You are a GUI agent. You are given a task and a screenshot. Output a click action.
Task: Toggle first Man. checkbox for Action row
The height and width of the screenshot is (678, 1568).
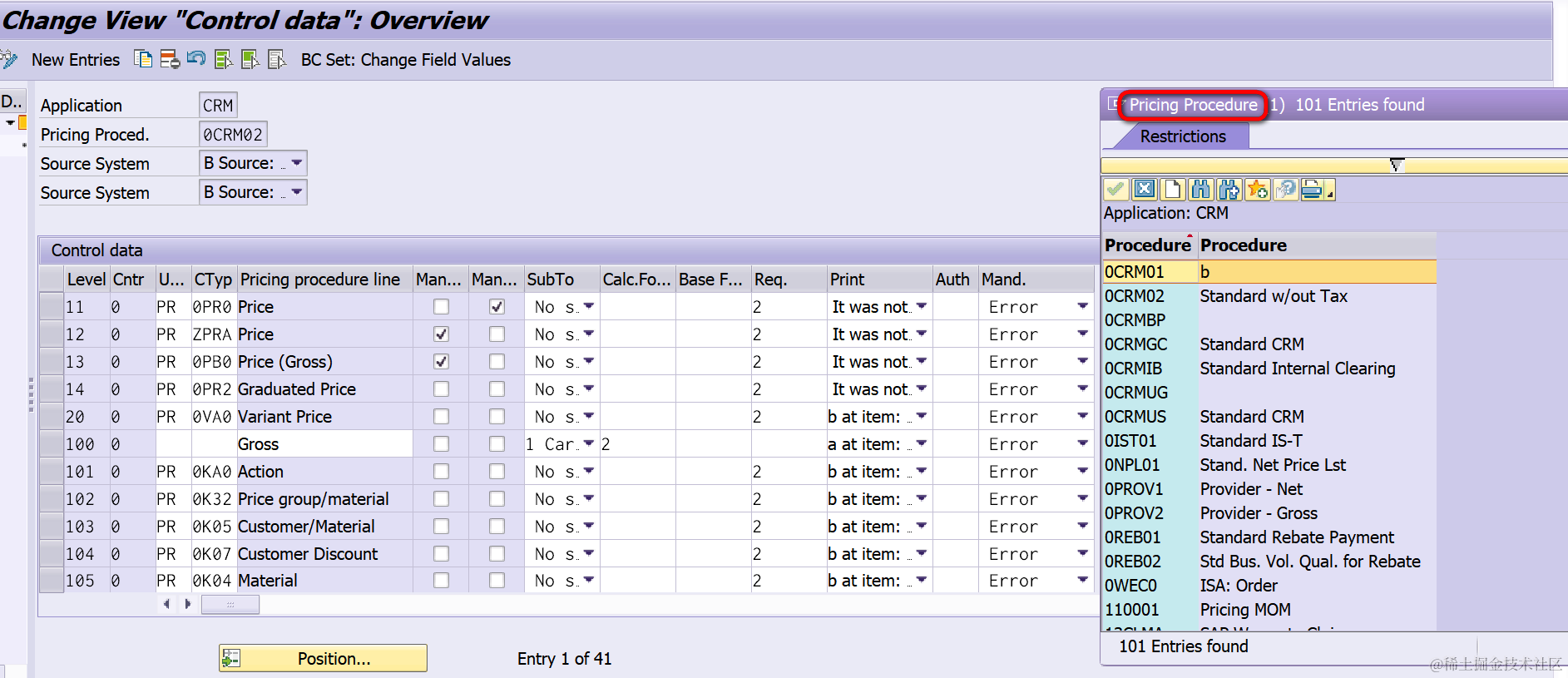coord(441,472)
